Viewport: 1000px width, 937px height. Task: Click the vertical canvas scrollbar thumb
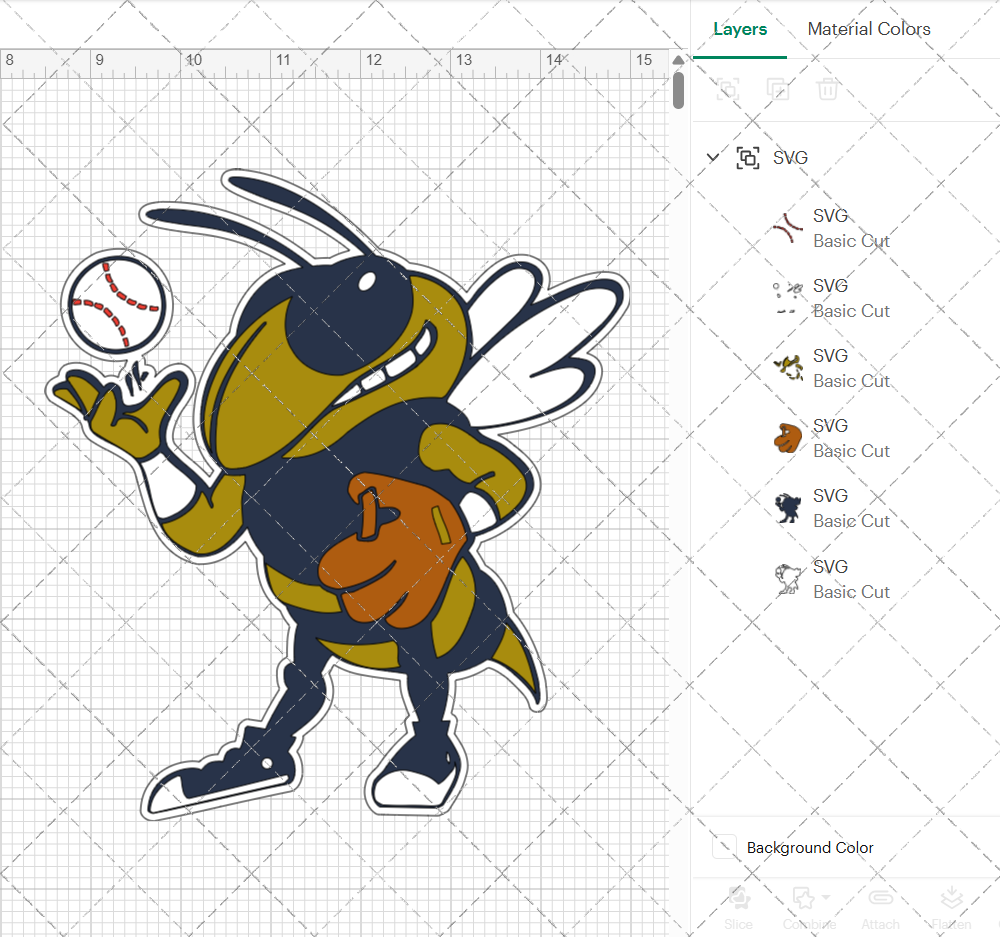click(679, 90)
